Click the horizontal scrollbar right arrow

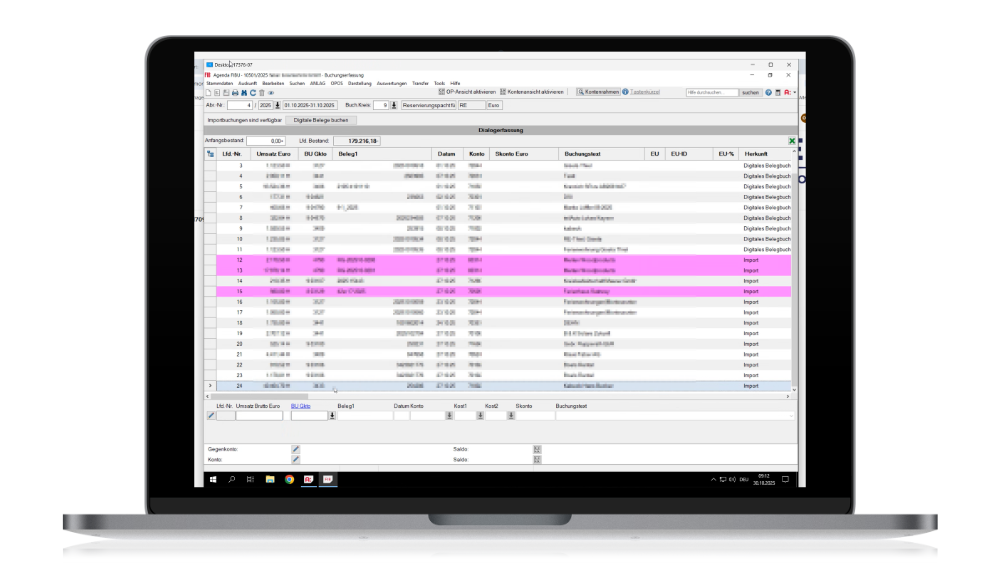click(x=788, y=397)
